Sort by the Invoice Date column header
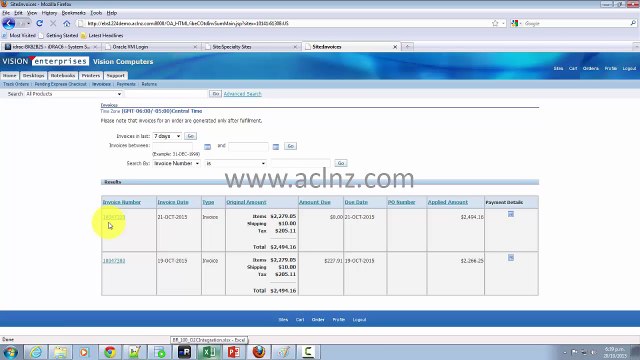The height and width of the screenshot is (360, 640). (173, 202)
